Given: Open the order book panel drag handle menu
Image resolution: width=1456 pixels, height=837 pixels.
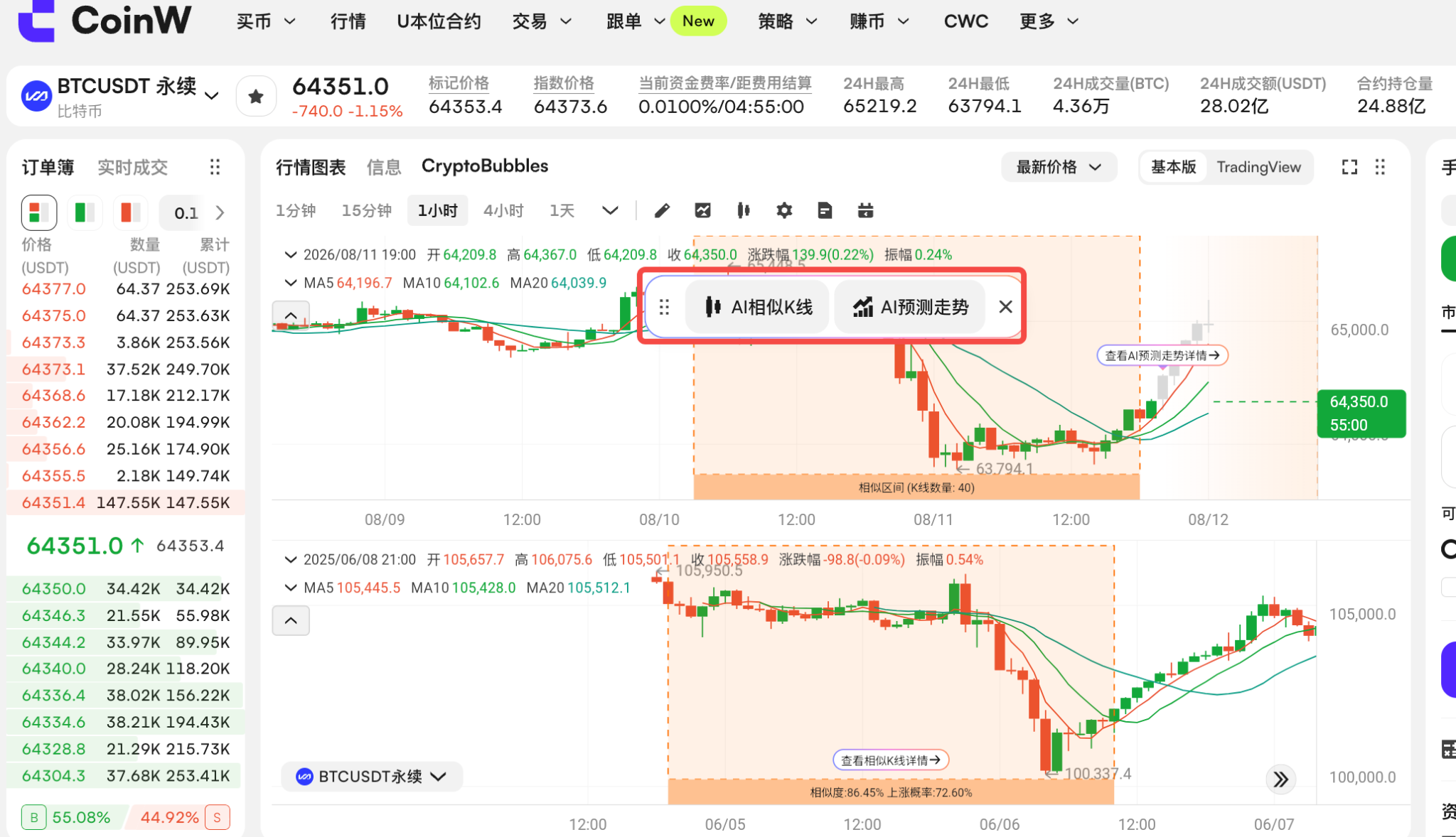Looking at the screenshot, I should coord(215,167).
